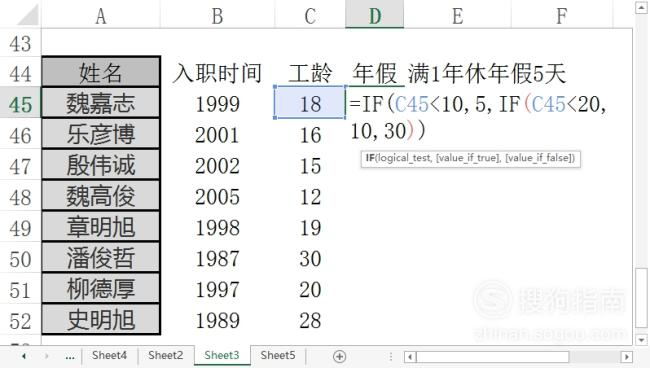Select the Sheet3 tab

[x=222, y=356]
